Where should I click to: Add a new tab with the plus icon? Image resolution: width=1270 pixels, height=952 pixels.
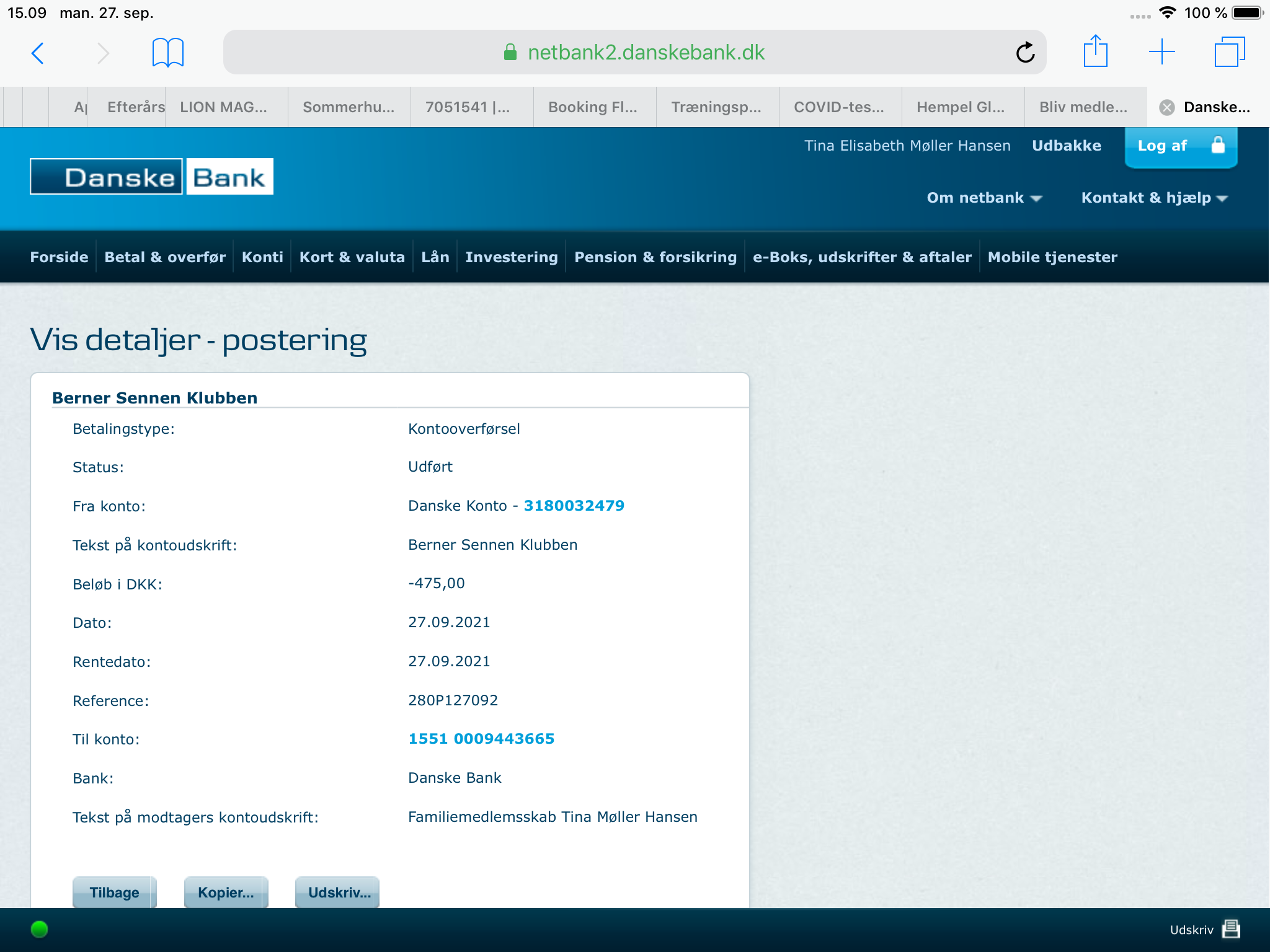1161,52
